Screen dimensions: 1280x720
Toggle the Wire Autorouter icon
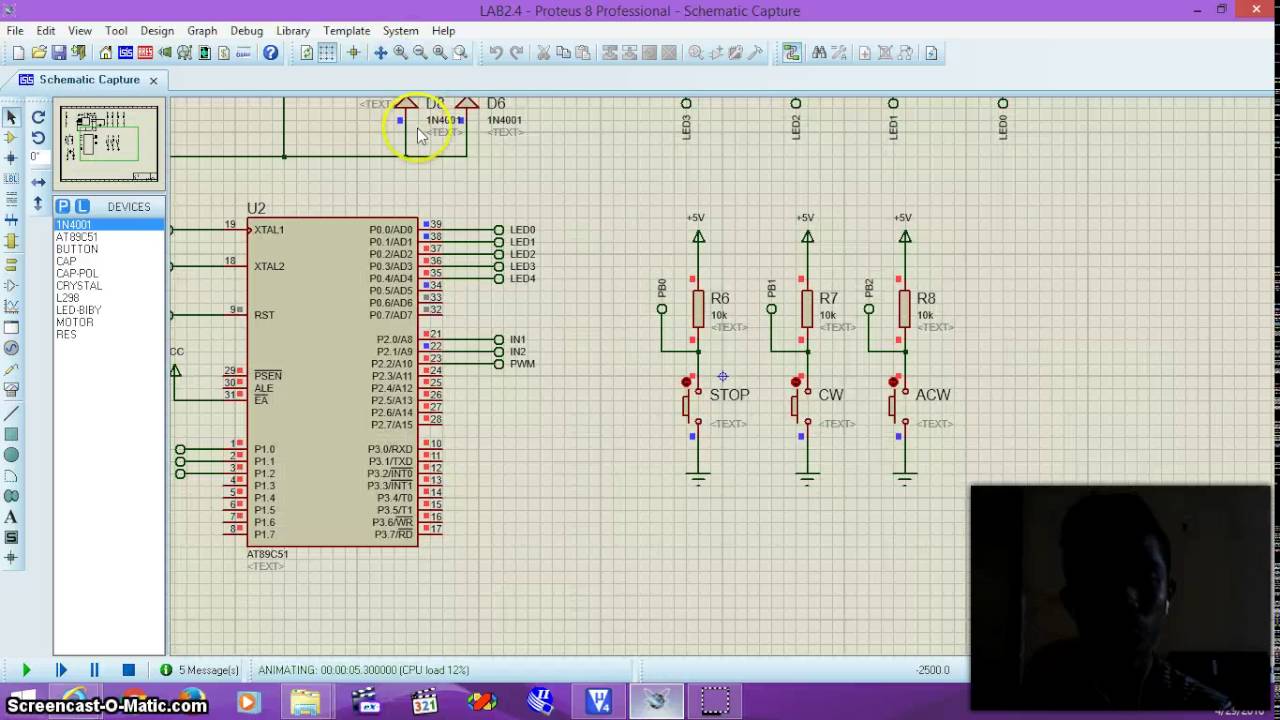coord(791,53)
